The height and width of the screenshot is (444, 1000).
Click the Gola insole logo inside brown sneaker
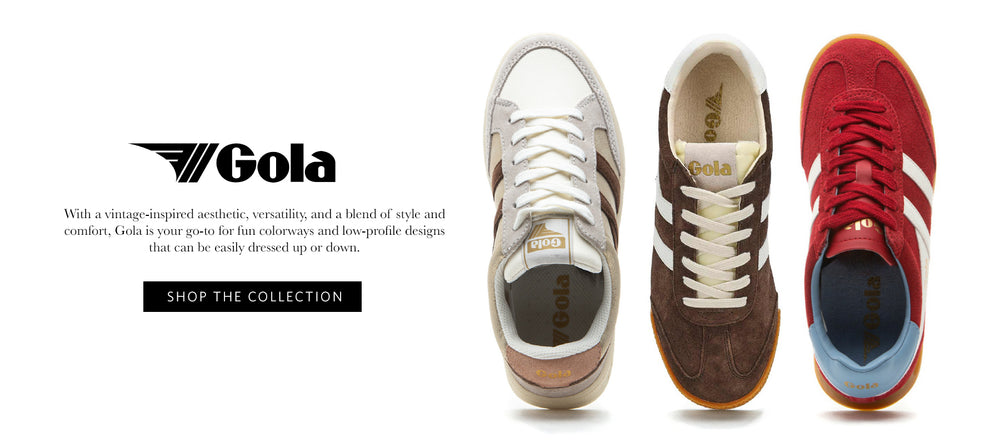[714, 113]
